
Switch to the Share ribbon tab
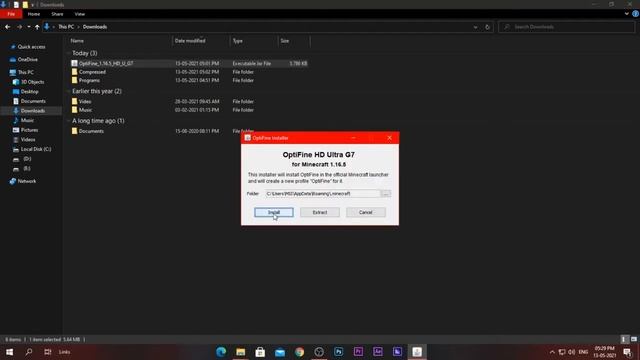(57, 14)
